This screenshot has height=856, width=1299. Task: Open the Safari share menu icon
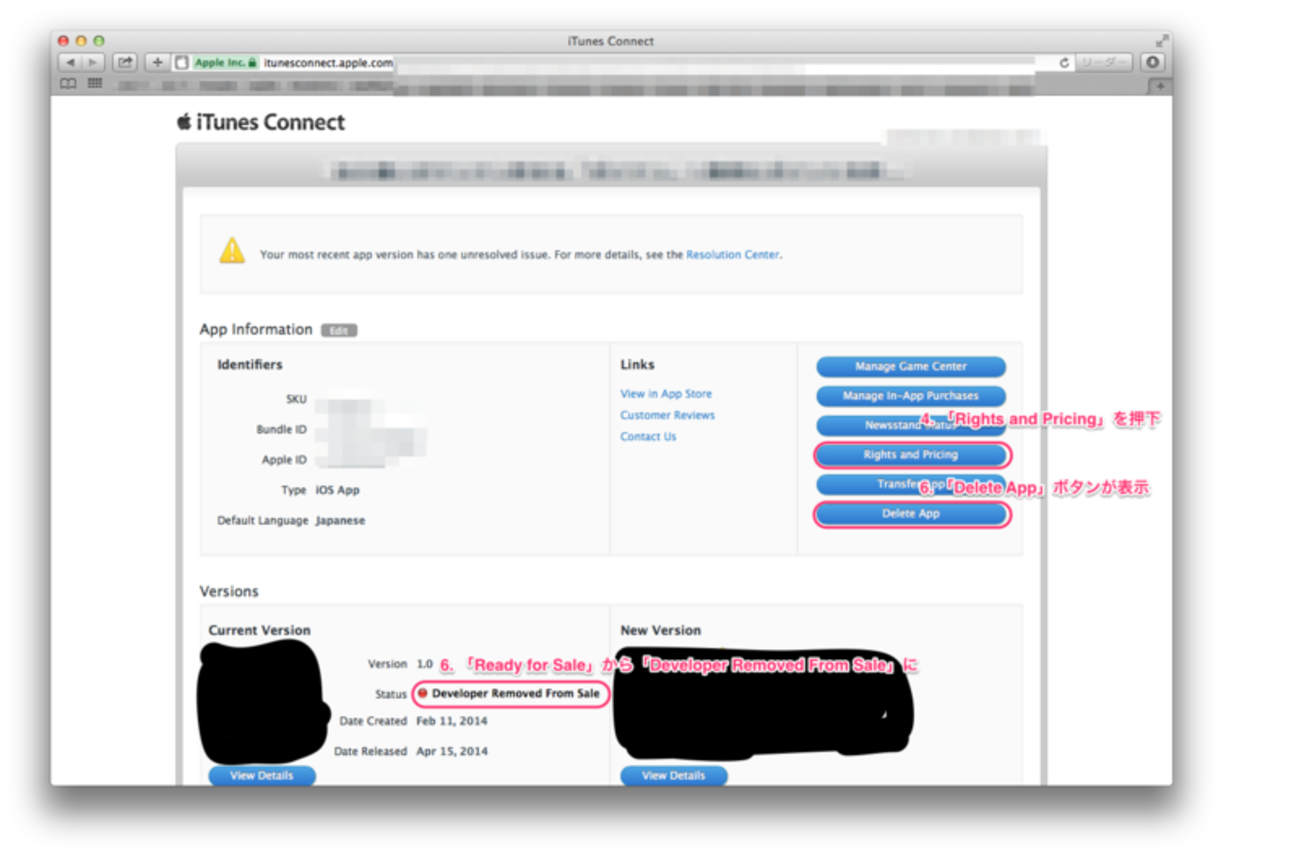click(125, 62)
